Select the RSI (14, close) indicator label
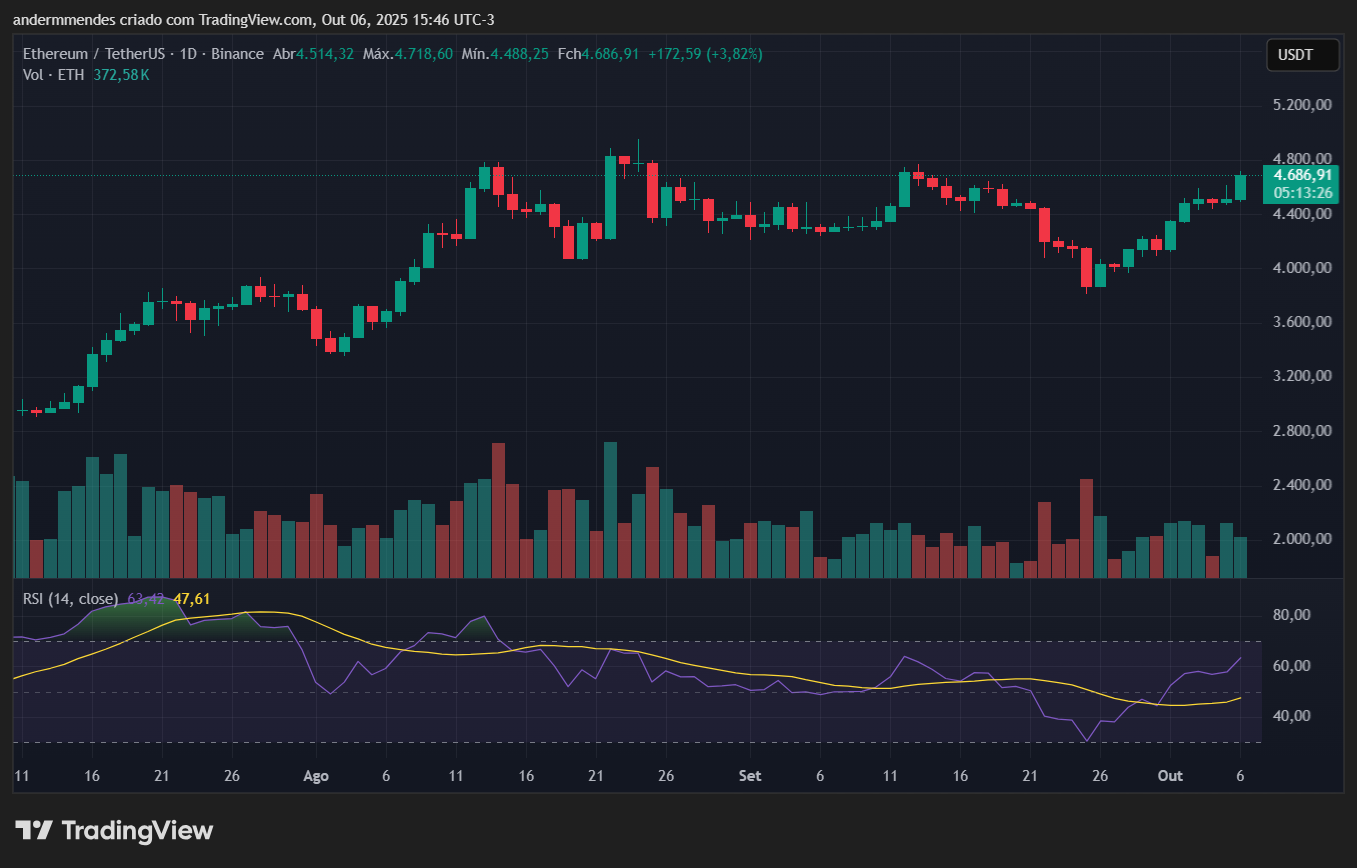 point(70,599)
